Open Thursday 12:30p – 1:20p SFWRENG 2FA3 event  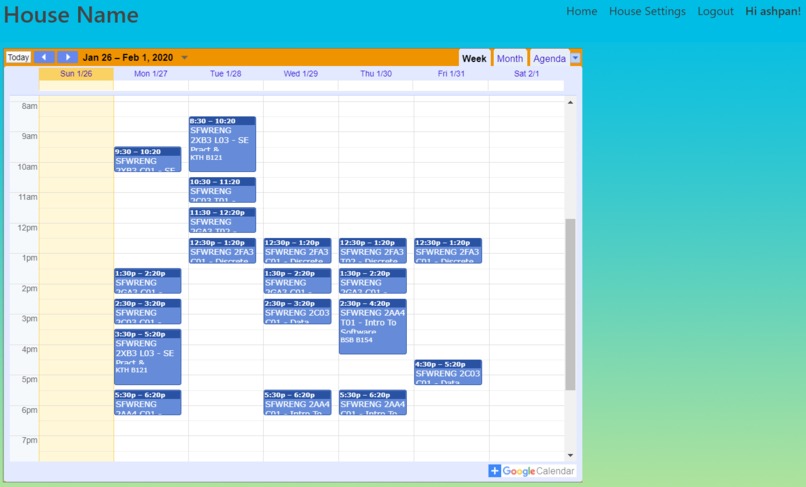click(373, 250)
